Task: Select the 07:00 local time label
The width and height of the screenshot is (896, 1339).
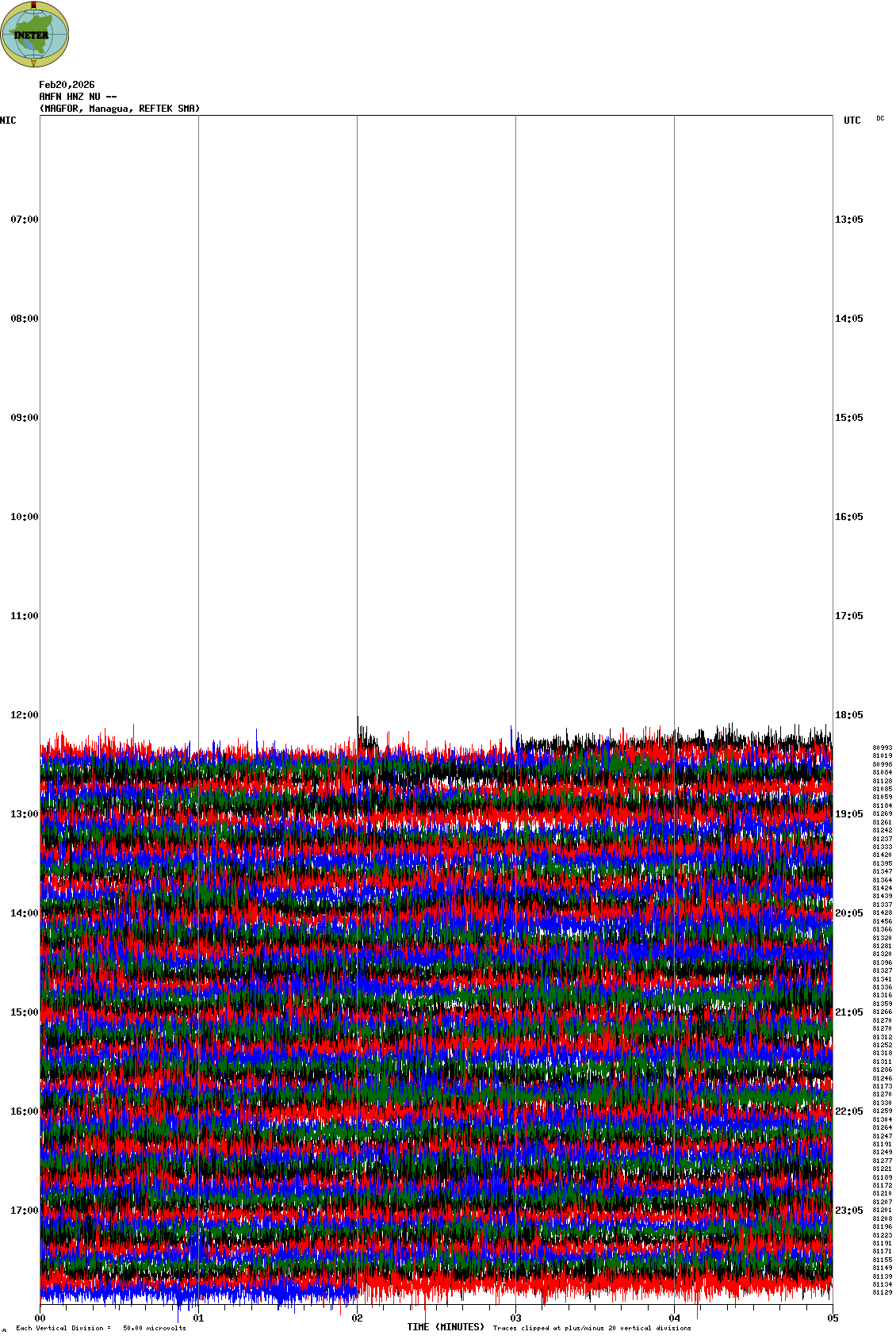Action: 24,220
